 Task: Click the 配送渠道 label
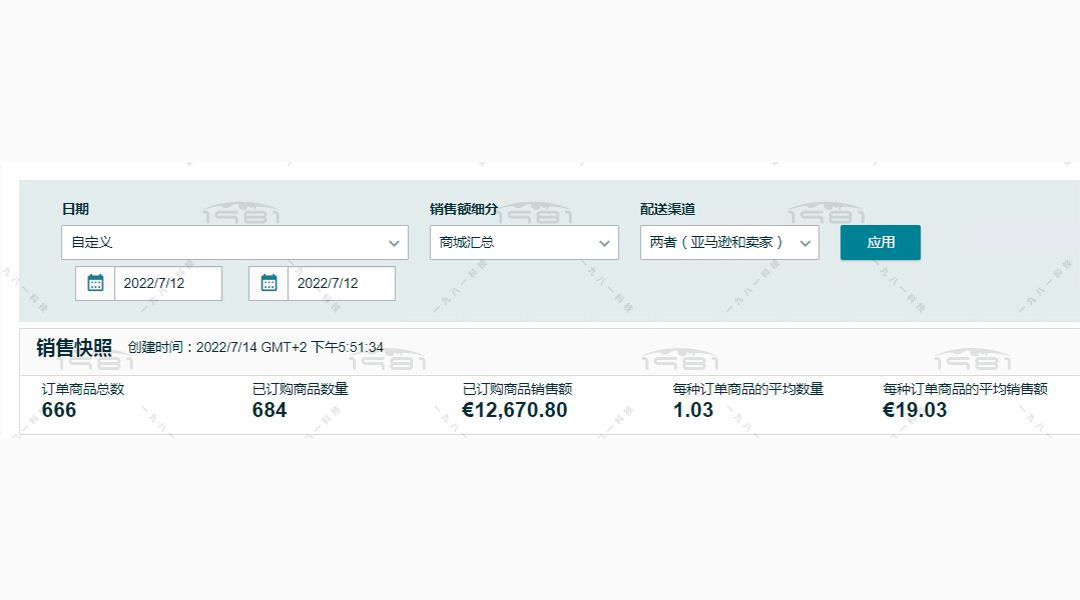tap(667, 209)
